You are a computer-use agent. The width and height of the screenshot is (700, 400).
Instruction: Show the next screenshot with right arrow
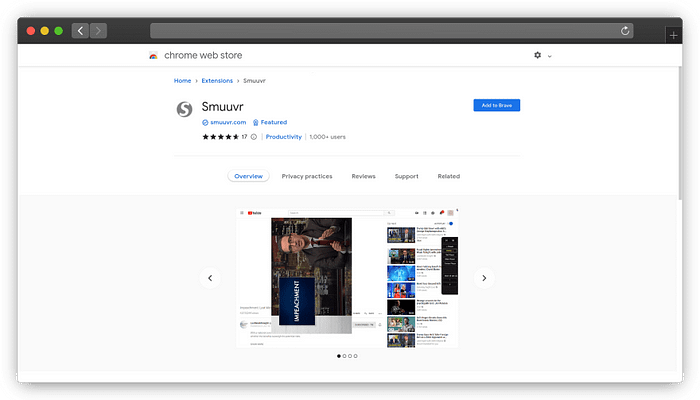(x=484, y=278)
